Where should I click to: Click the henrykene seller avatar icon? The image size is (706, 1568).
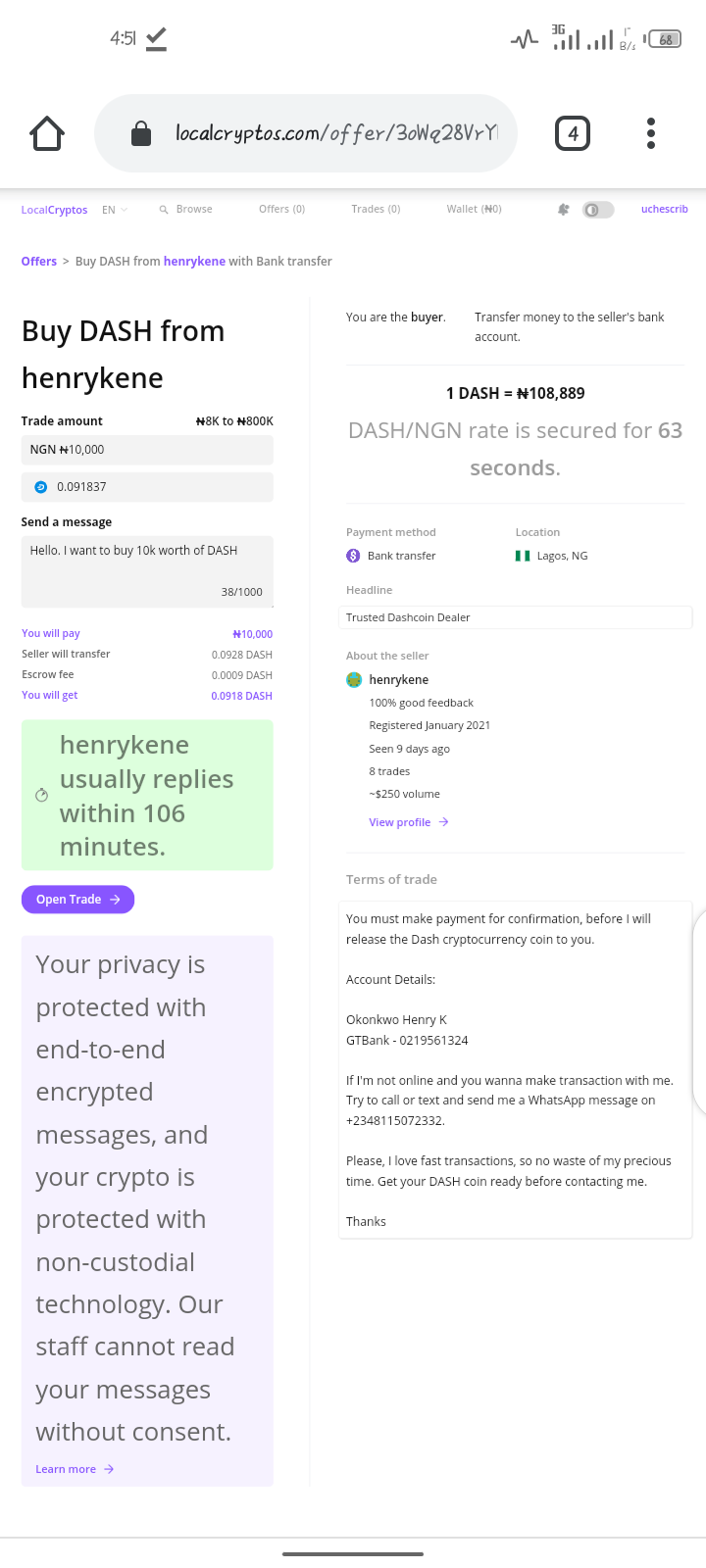354,680
